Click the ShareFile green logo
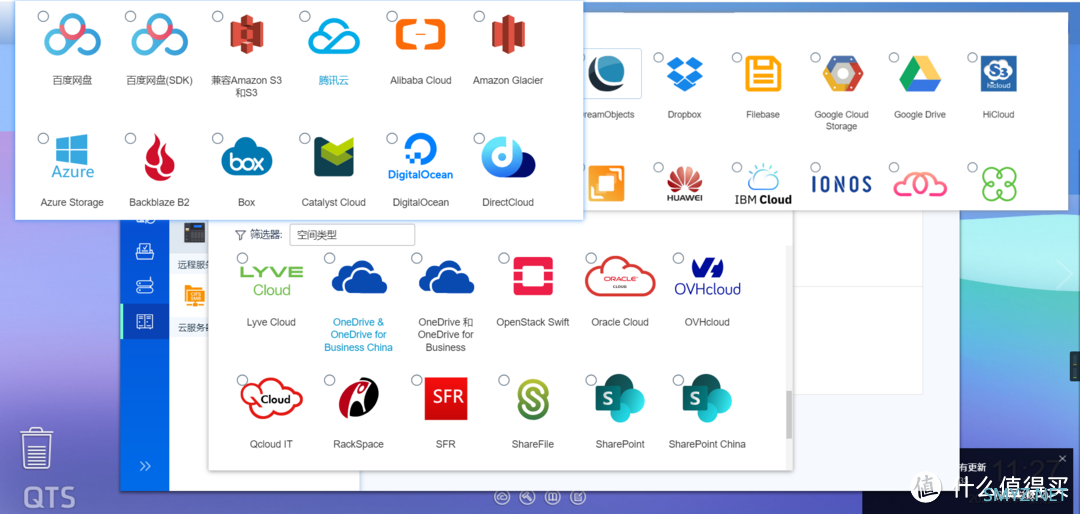 pos(533,399)
